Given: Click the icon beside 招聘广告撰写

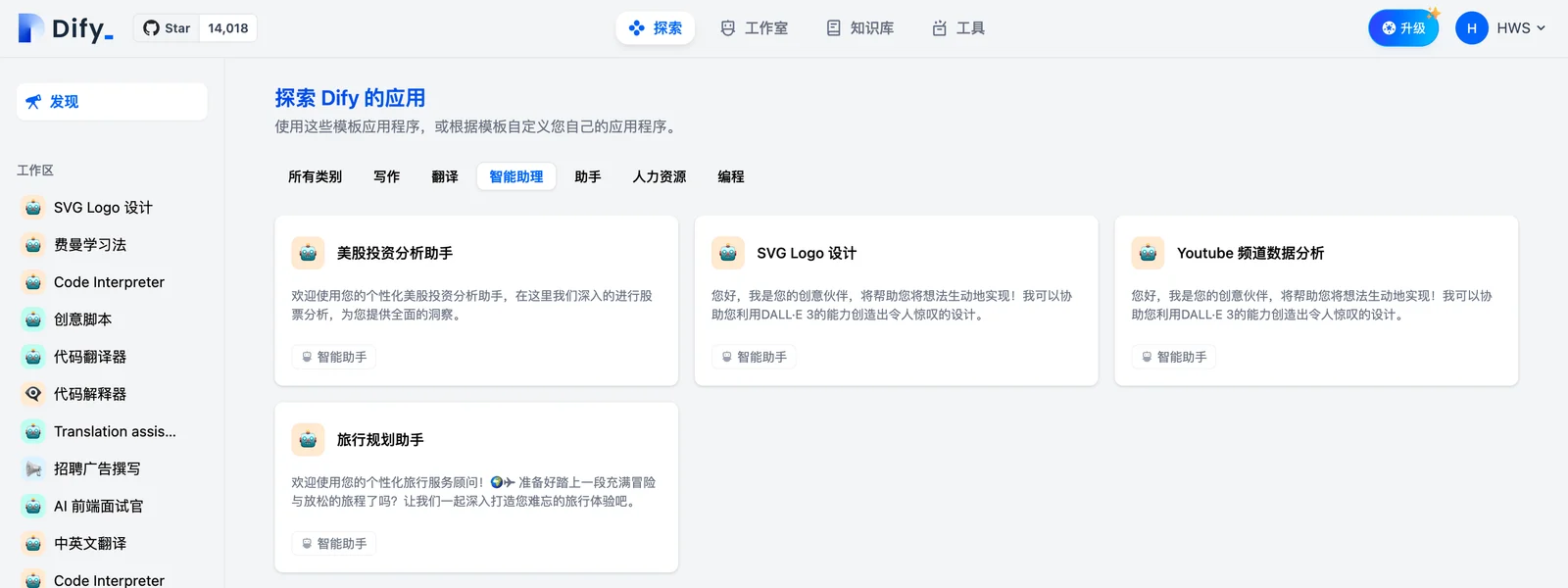Looking at the screenshot, I should click(33, 468).
